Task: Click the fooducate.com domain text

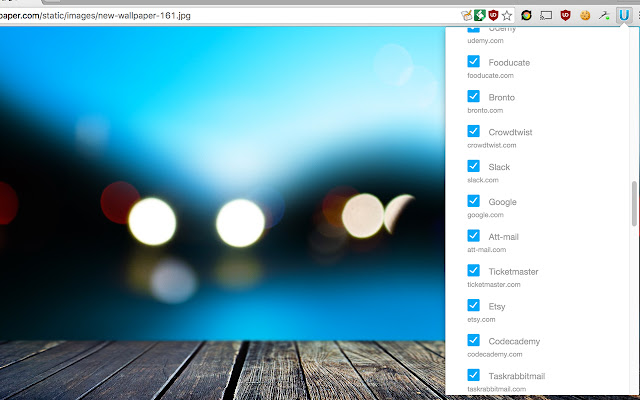Action: pos(491,76)
